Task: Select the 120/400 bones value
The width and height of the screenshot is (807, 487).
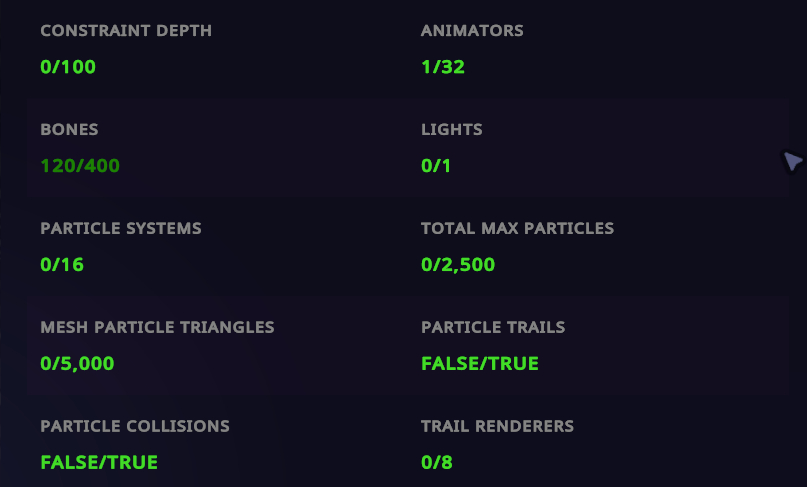Action: [x=80, y=166]
